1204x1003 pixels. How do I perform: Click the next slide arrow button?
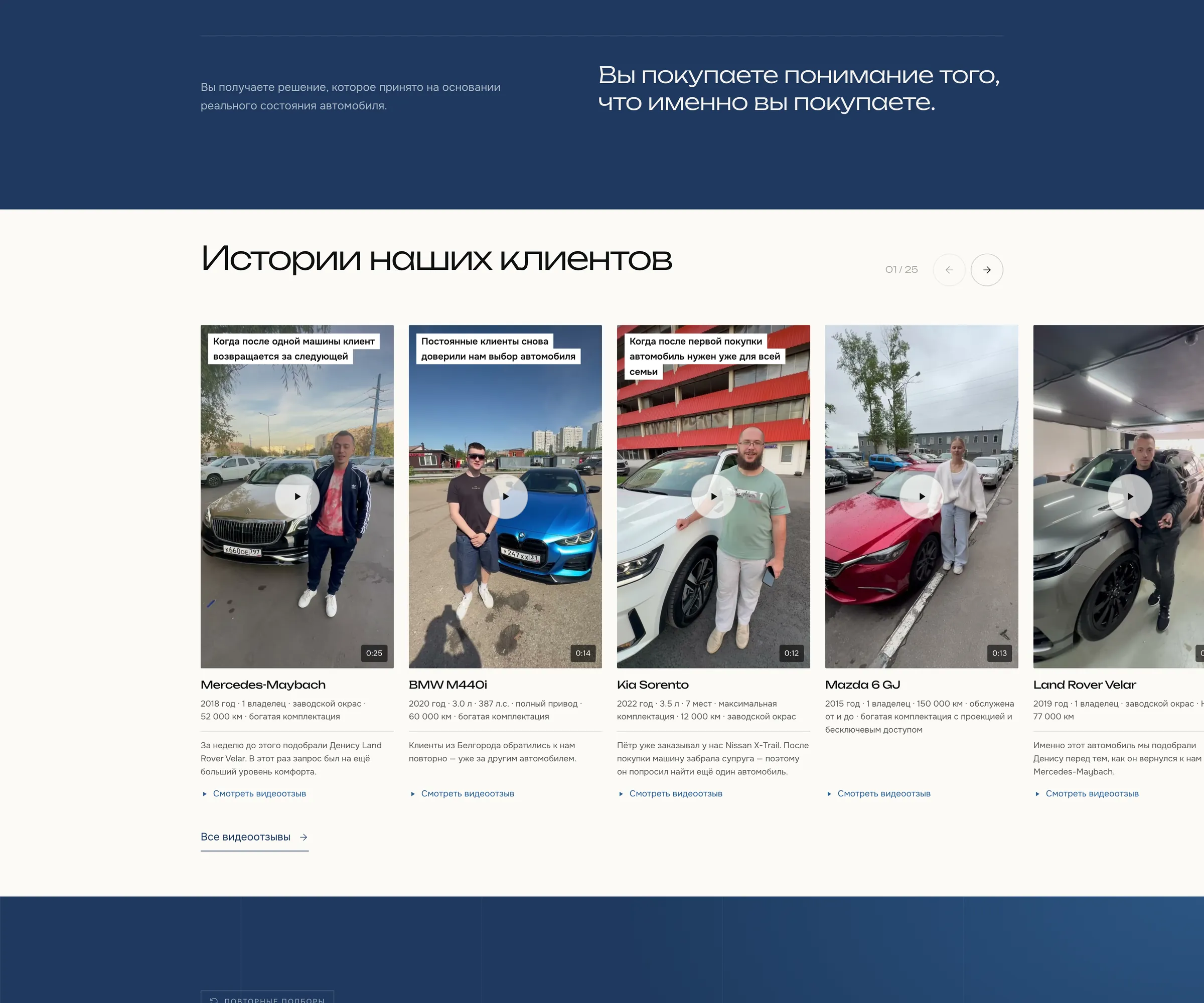pos(987,270)
